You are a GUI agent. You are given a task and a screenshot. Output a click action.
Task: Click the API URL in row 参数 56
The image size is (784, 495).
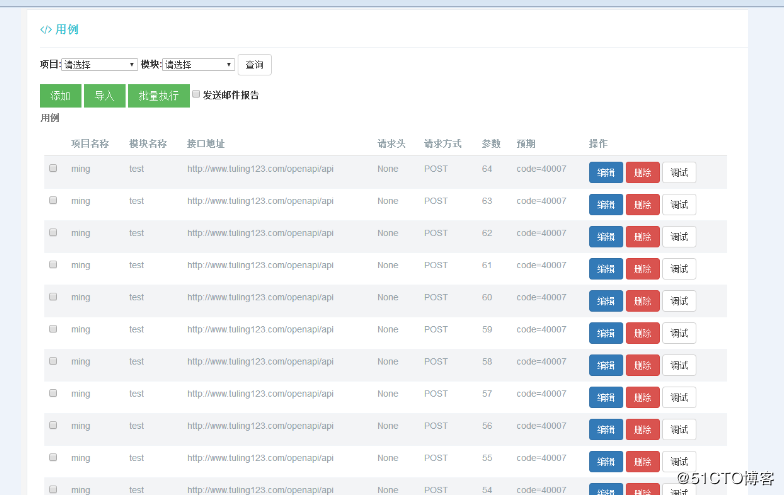pyautogui.click(x=260, y=426)
